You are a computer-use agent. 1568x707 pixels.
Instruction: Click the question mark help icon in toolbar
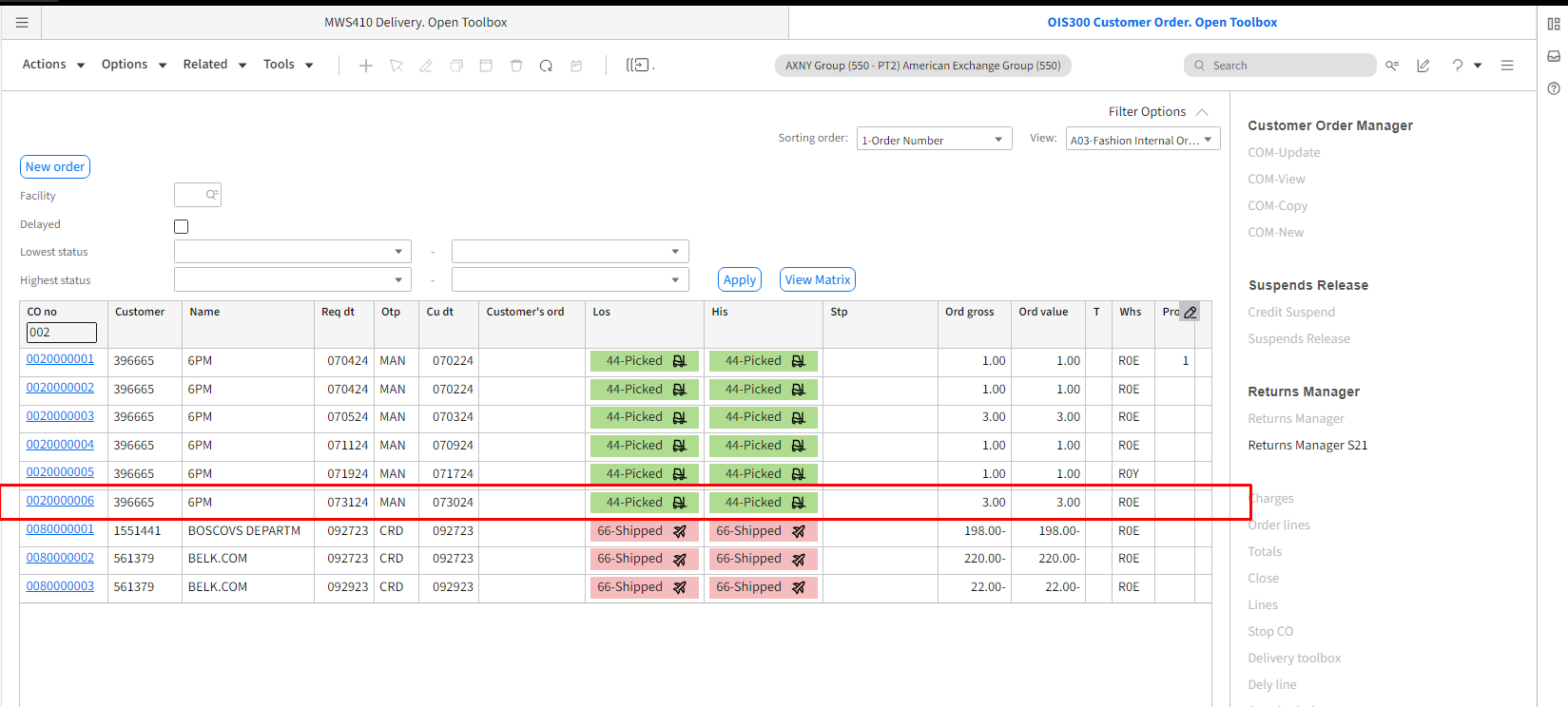[1457, 66]
